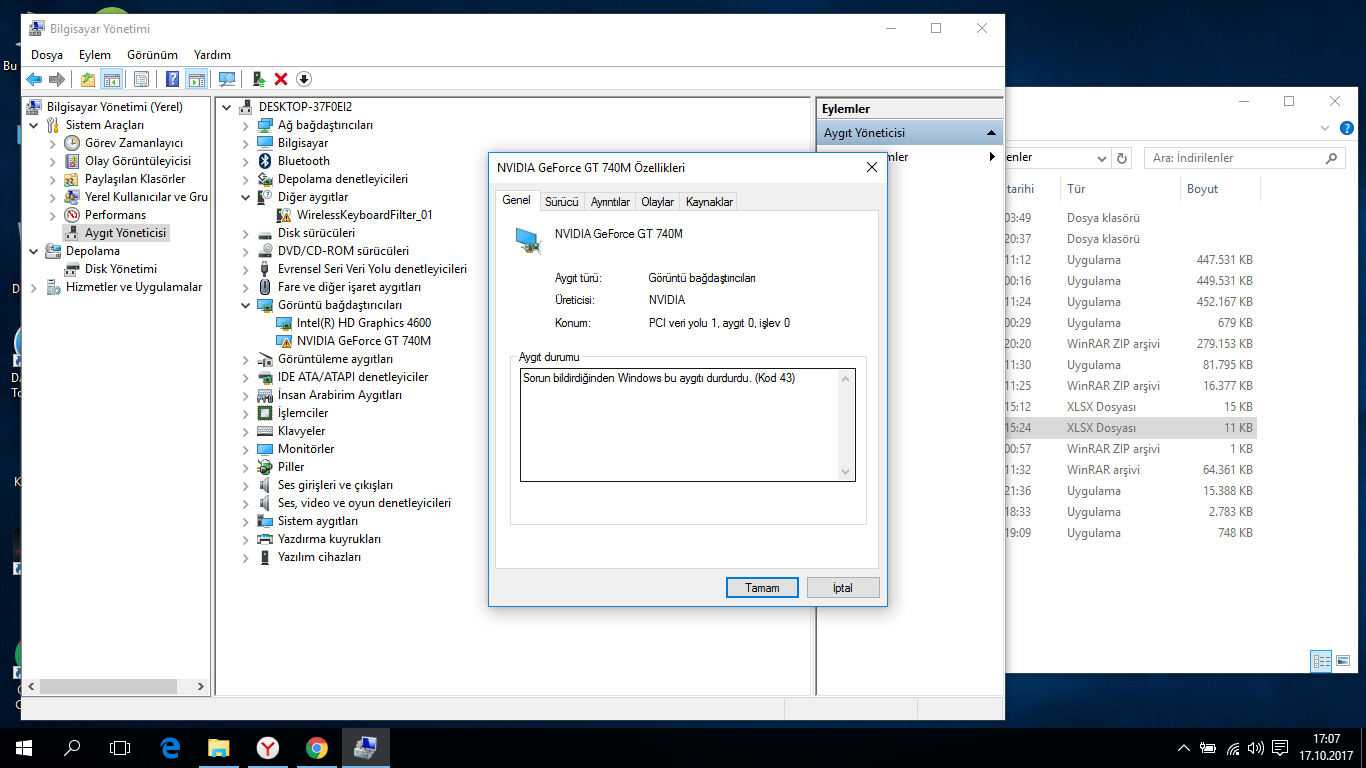Open the volume control in system tray
The height and width of the screenshot is (768, 1366).
pyautogui.click(x=1255, y=748)
